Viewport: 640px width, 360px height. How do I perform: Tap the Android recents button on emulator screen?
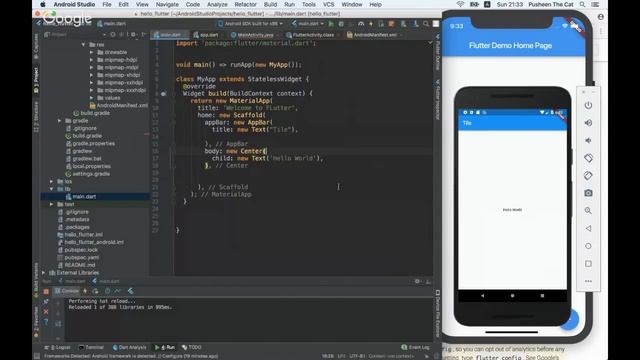tap(542, 296)
